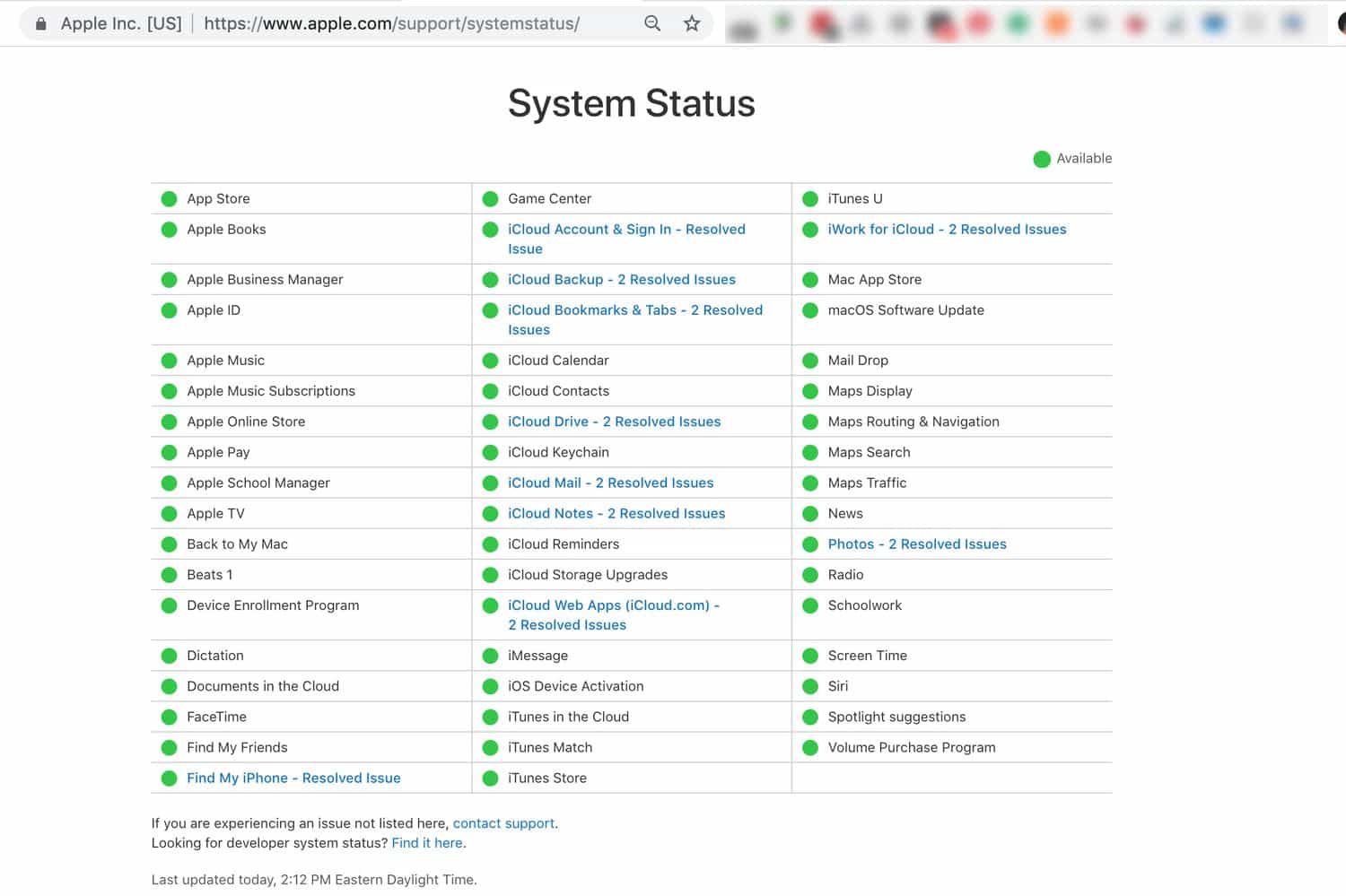The height and width of the screenshot is (896, 1346).
Task: Click the green dot beside FaceTime
Action: 169,718
